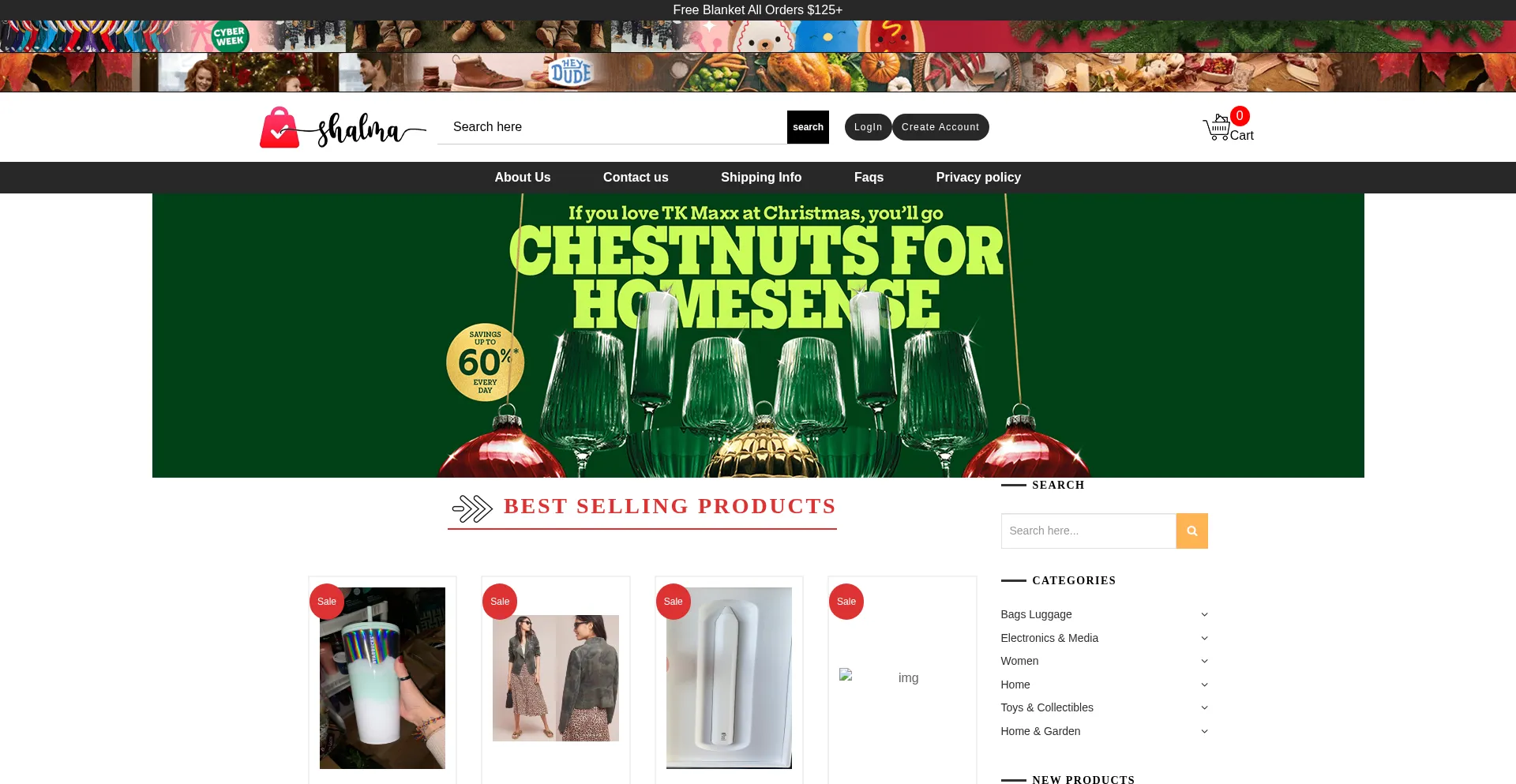Click the Sale badge on camo jacket product
Image resolution: width=1516 pixels, height=784 pixels.
pyautogui.click(x=500, y=602)
